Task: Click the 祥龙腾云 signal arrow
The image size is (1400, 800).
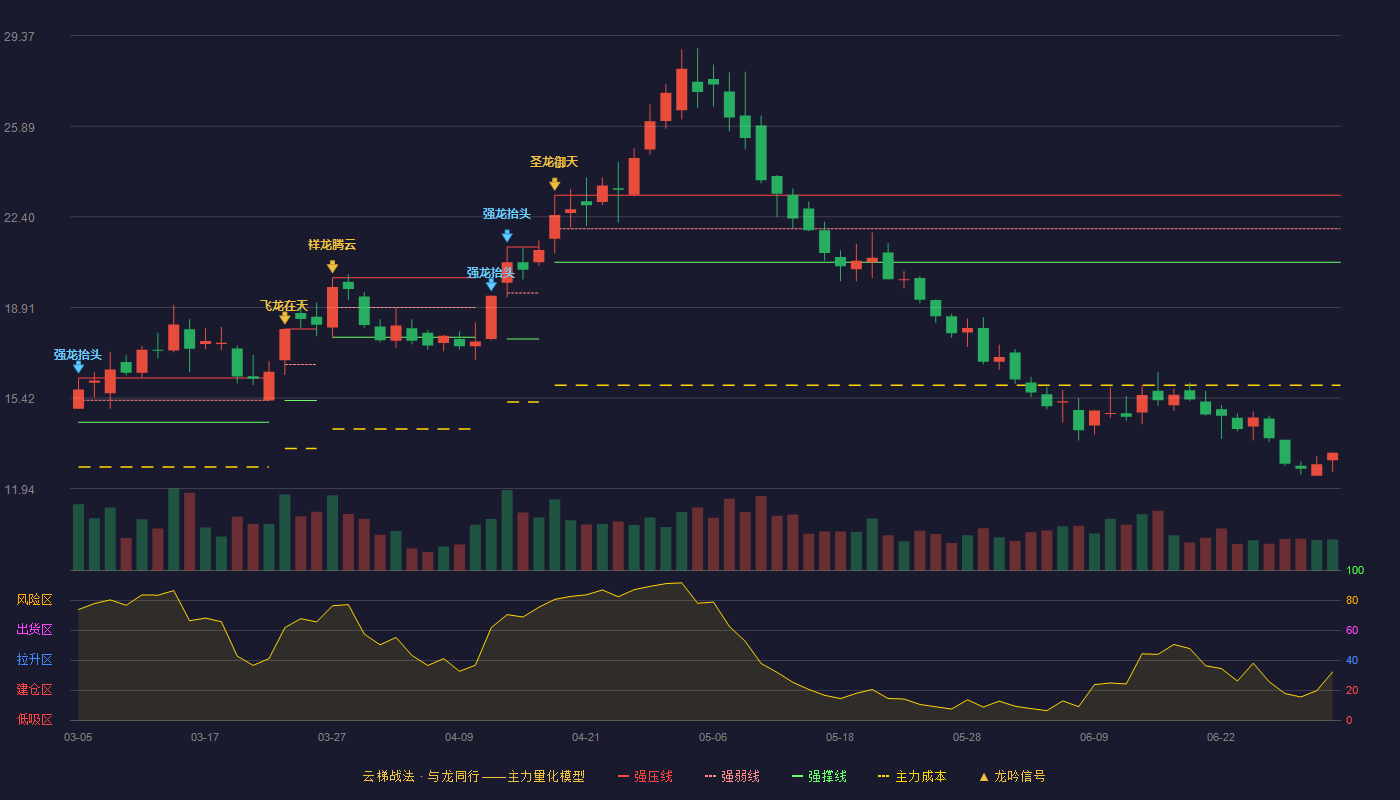Action: (332, 267)
